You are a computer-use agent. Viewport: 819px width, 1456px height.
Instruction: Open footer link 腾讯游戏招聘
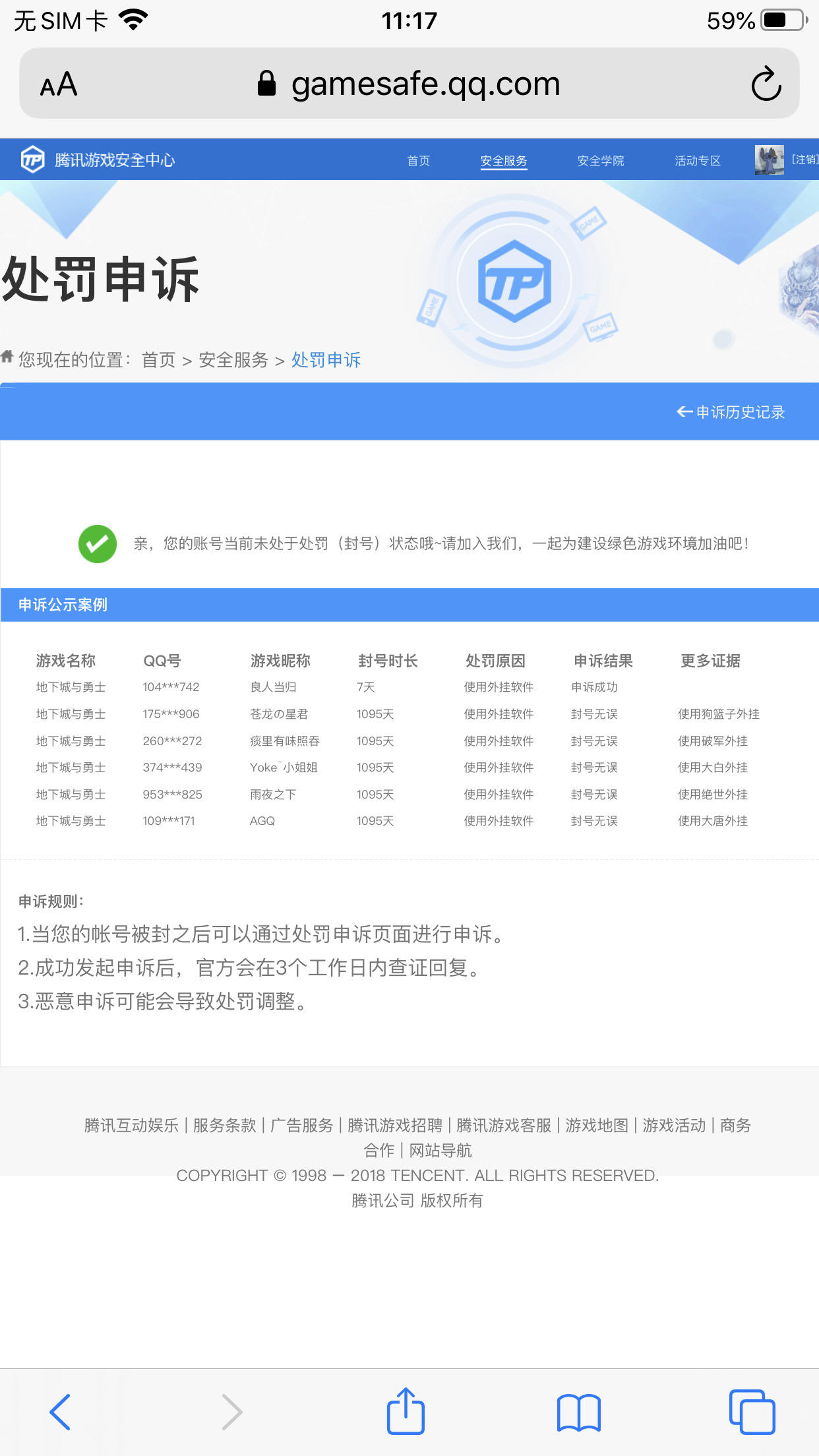pos(395,1125)
